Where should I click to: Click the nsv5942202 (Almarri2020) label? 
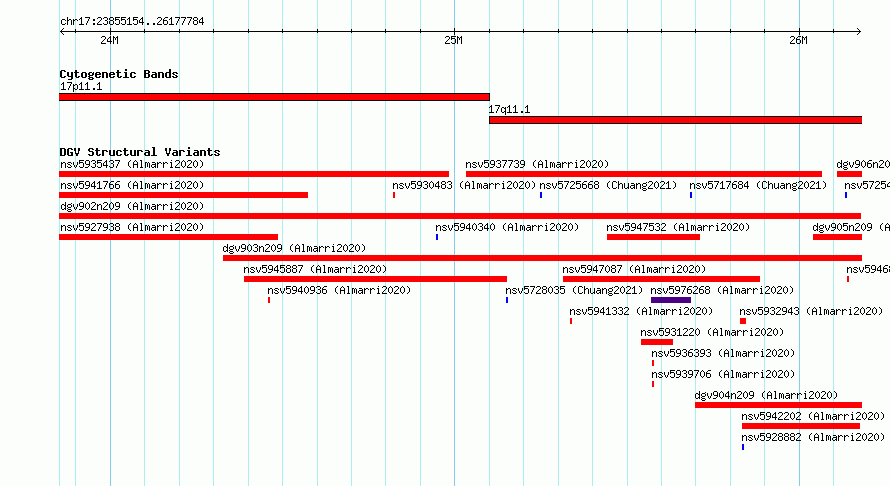pos(813,416)
